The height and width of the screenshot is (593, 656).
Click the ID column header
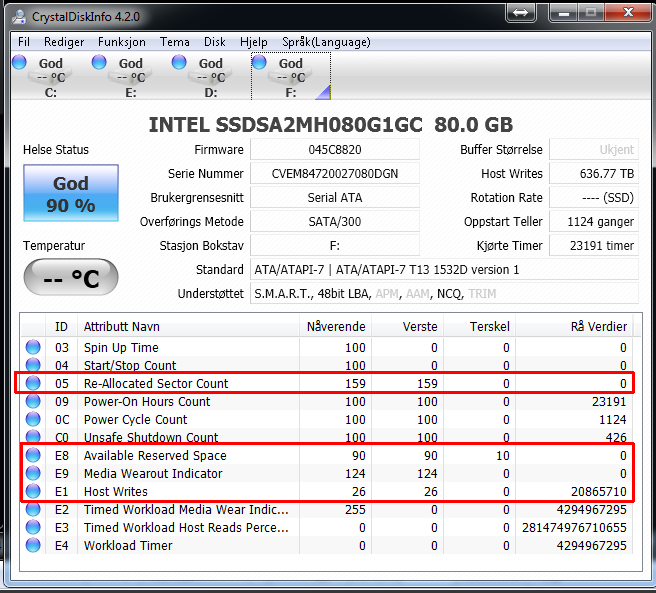click(x=61, y=326)
